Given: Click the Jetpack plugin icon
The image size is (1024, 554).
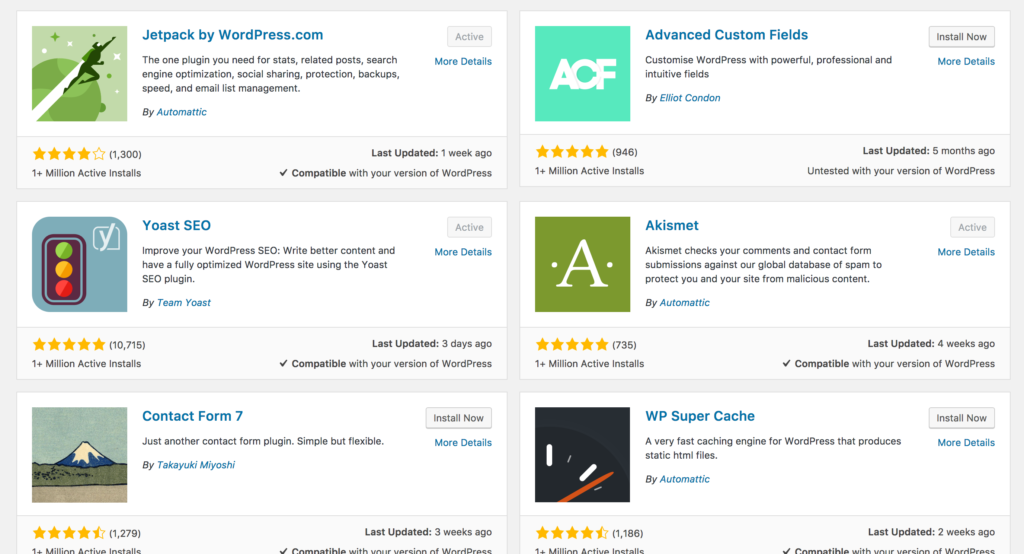Looking at the screenshot, I should click(80, 74).
